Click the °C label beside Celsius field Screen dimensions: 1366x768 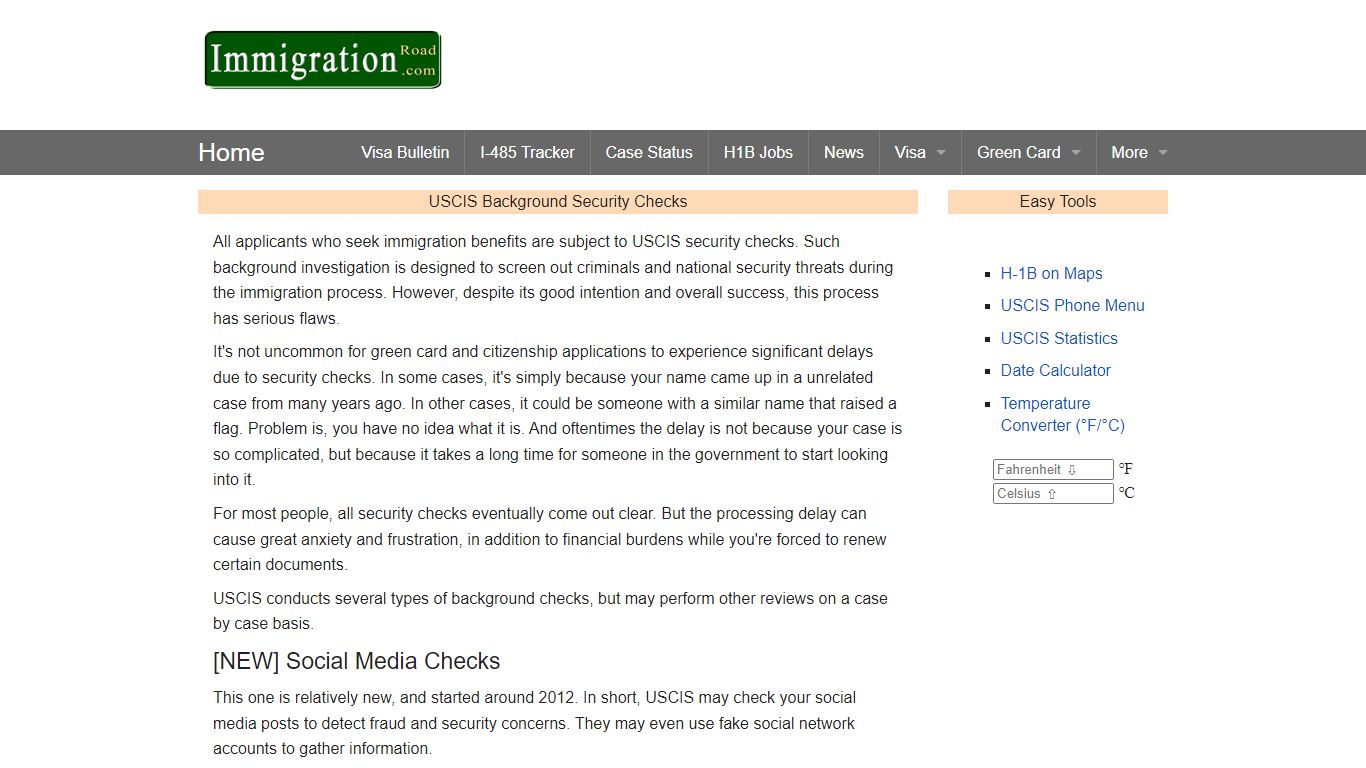(x=1126, y=493)
